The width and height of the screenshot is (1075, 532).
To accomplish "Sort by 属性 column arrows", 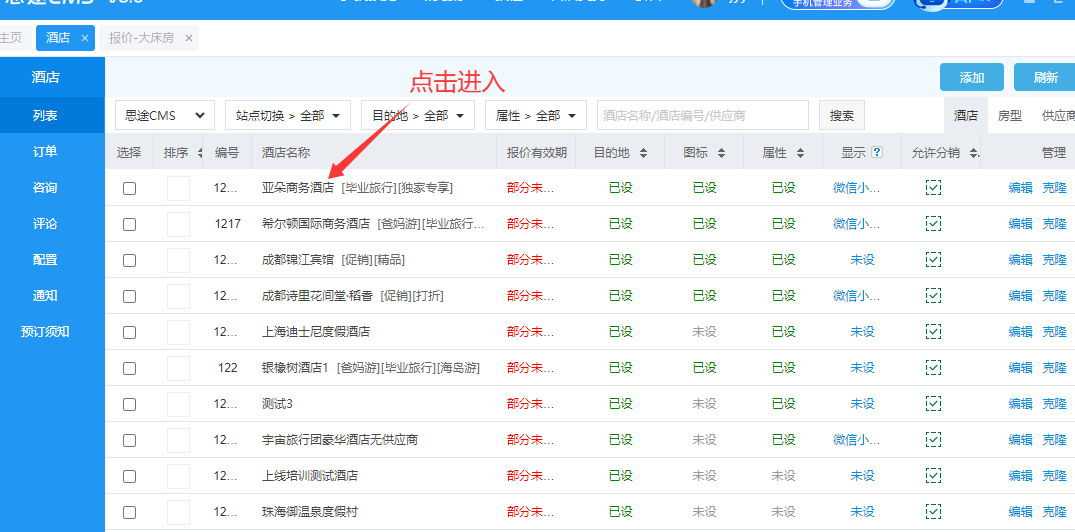I will coord(801,153).
